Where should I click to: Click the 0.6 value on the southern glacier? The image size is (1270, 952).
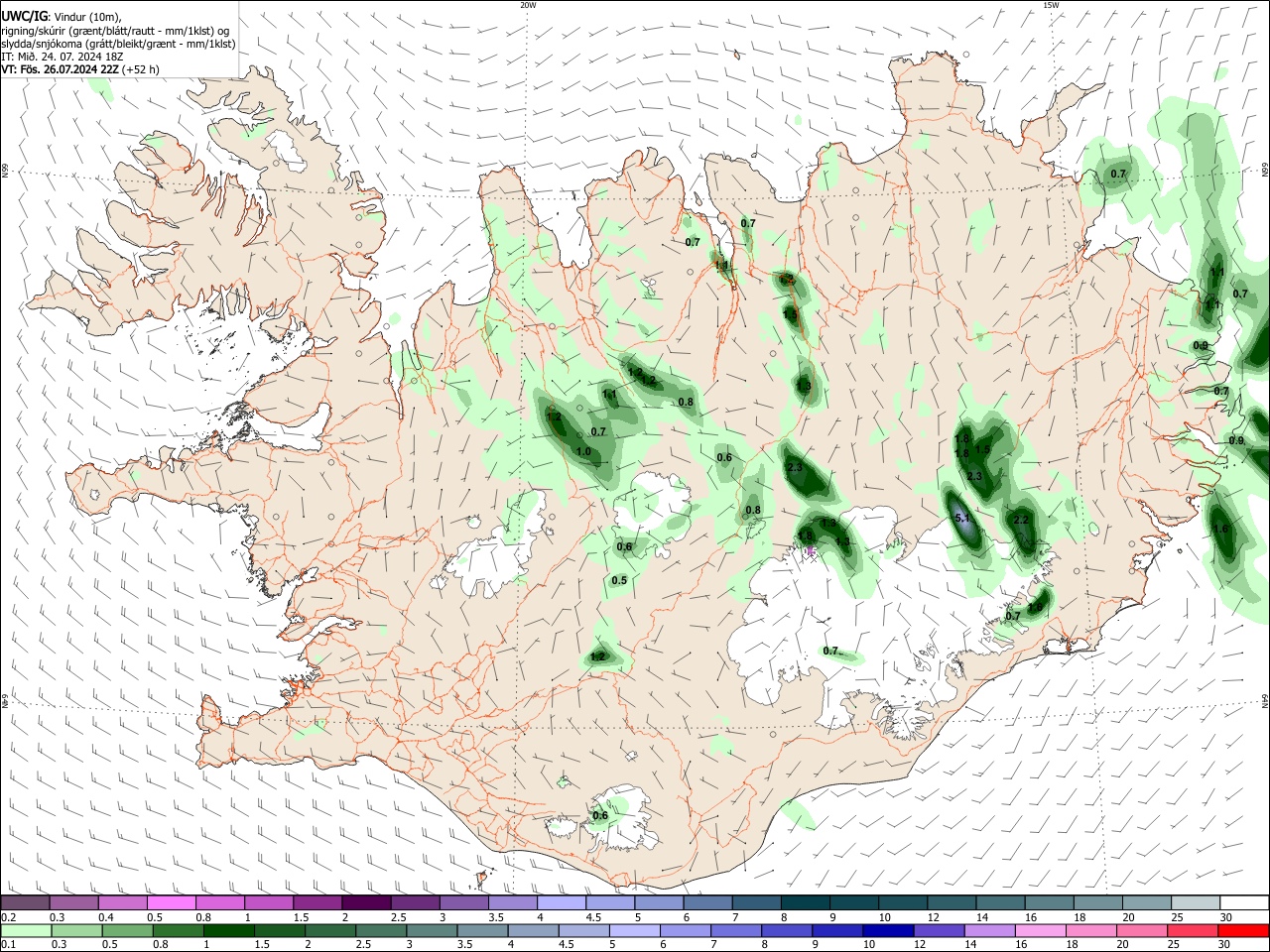600,815
